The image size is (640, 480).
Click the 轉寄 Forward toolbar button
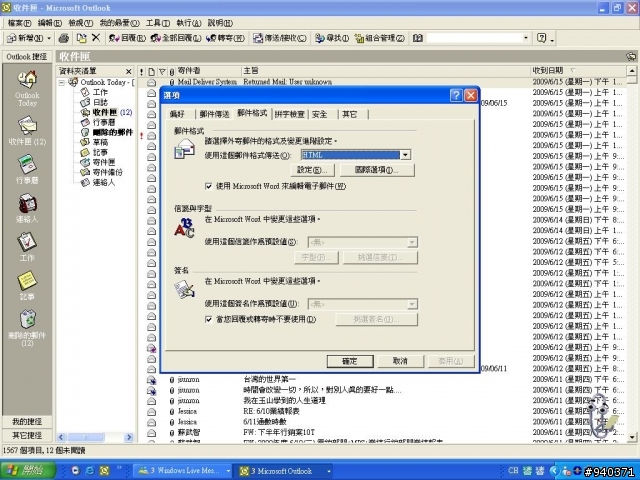225,38
